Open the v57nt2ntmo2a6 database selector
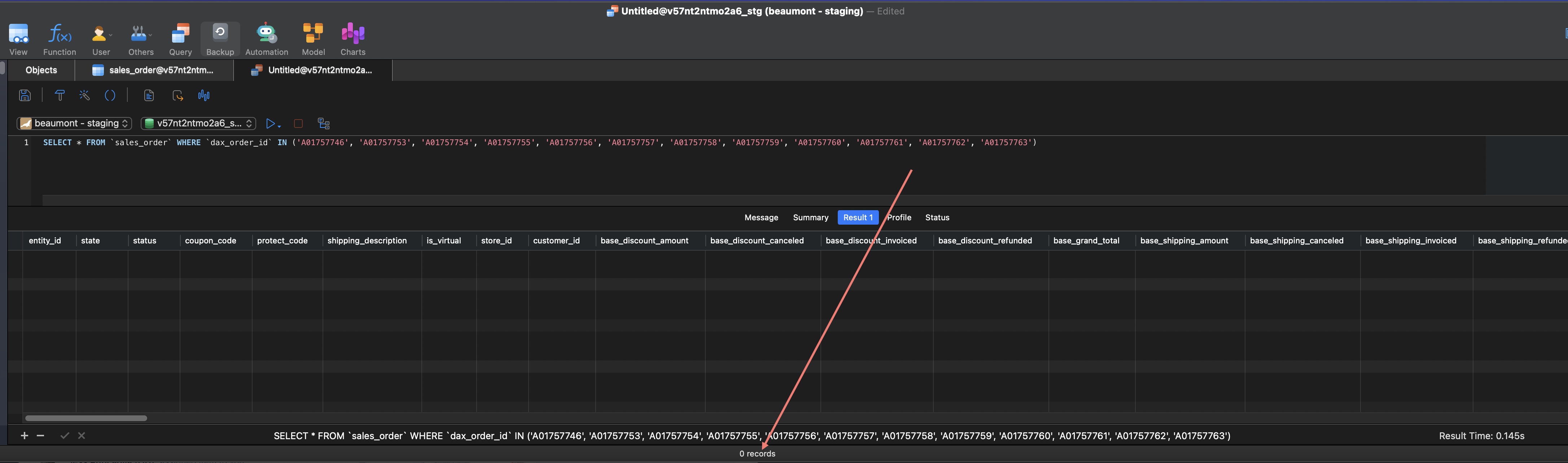 [197, 123]
